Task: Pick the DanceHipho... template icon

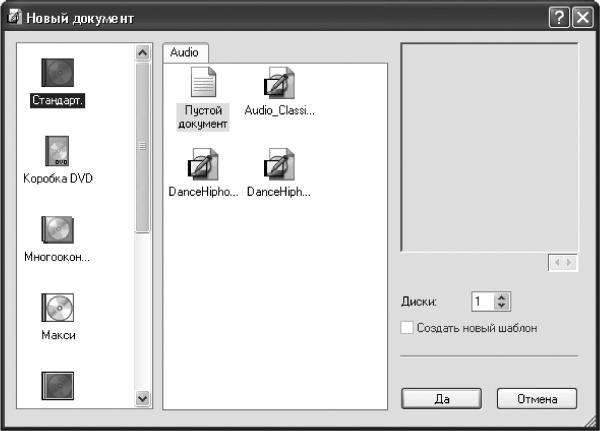Action: pos(203,164)
